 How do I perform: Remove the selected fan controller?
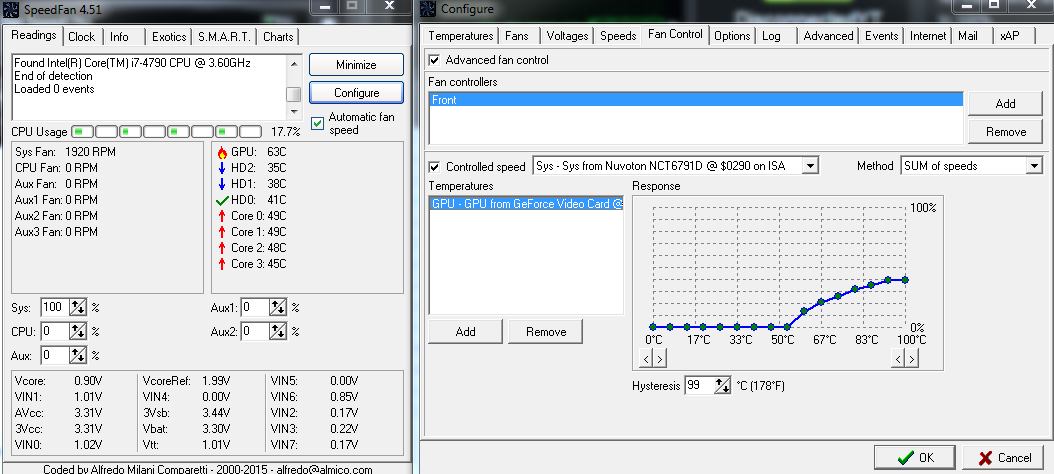(1006, 132)
